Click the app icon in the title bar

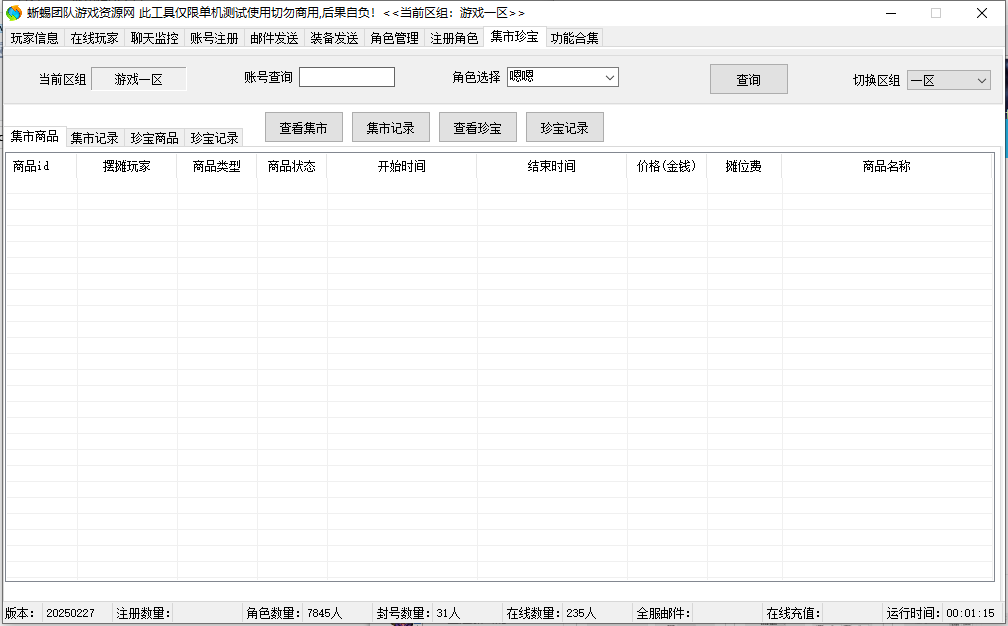[14, 13]
